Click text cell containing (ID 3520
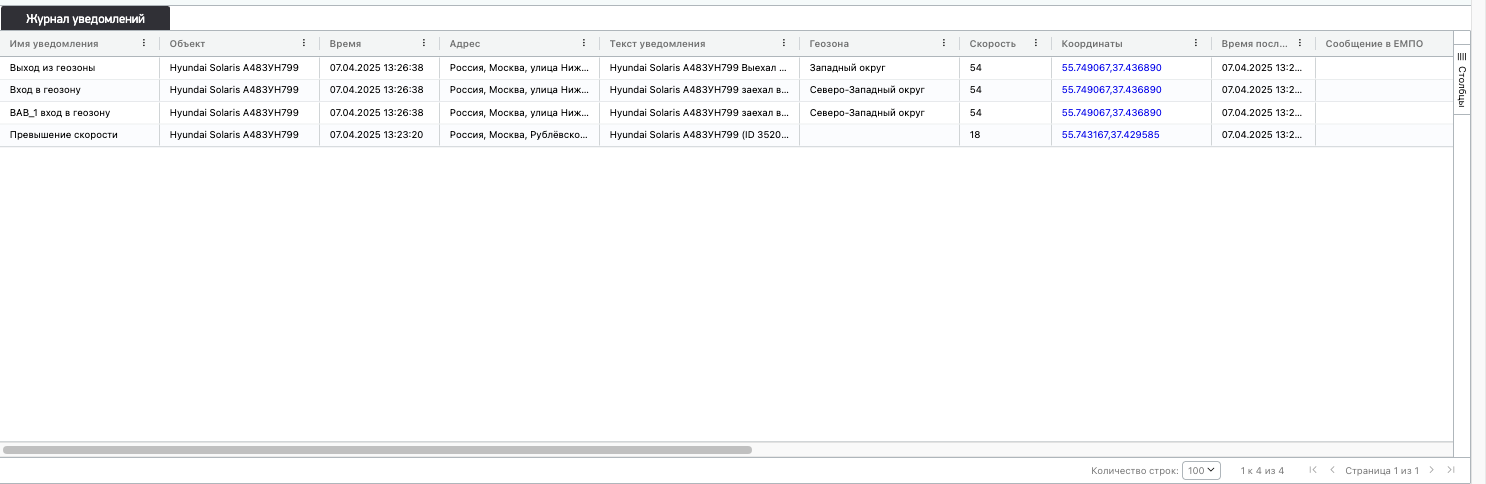Image resolution: width=1486 pixels, height=484 pixels. pos(699,135)
